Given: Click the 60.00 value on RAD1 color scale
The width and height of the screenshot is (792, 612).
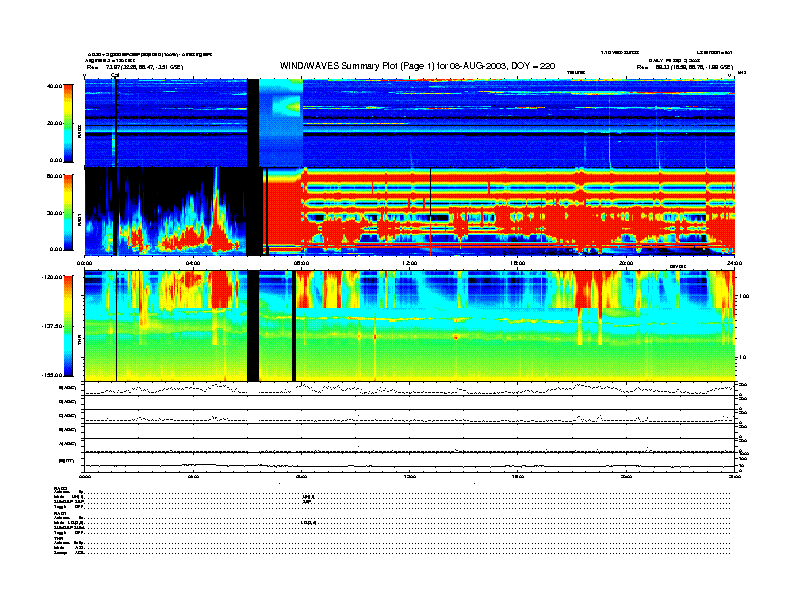Looking at the screenshot, I should pos(54,176).
